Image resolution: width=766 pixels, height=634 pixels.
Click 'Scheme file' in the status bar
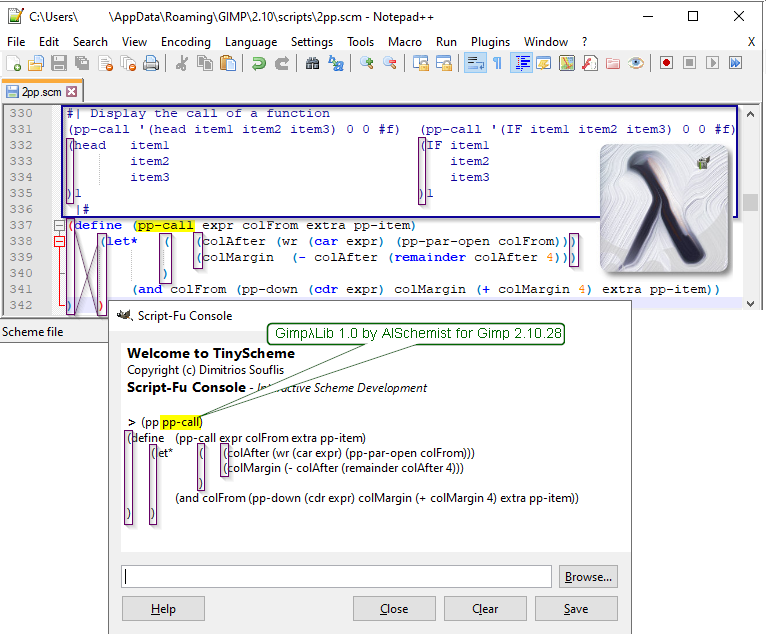pyautogui.click(x=33, y=332)
